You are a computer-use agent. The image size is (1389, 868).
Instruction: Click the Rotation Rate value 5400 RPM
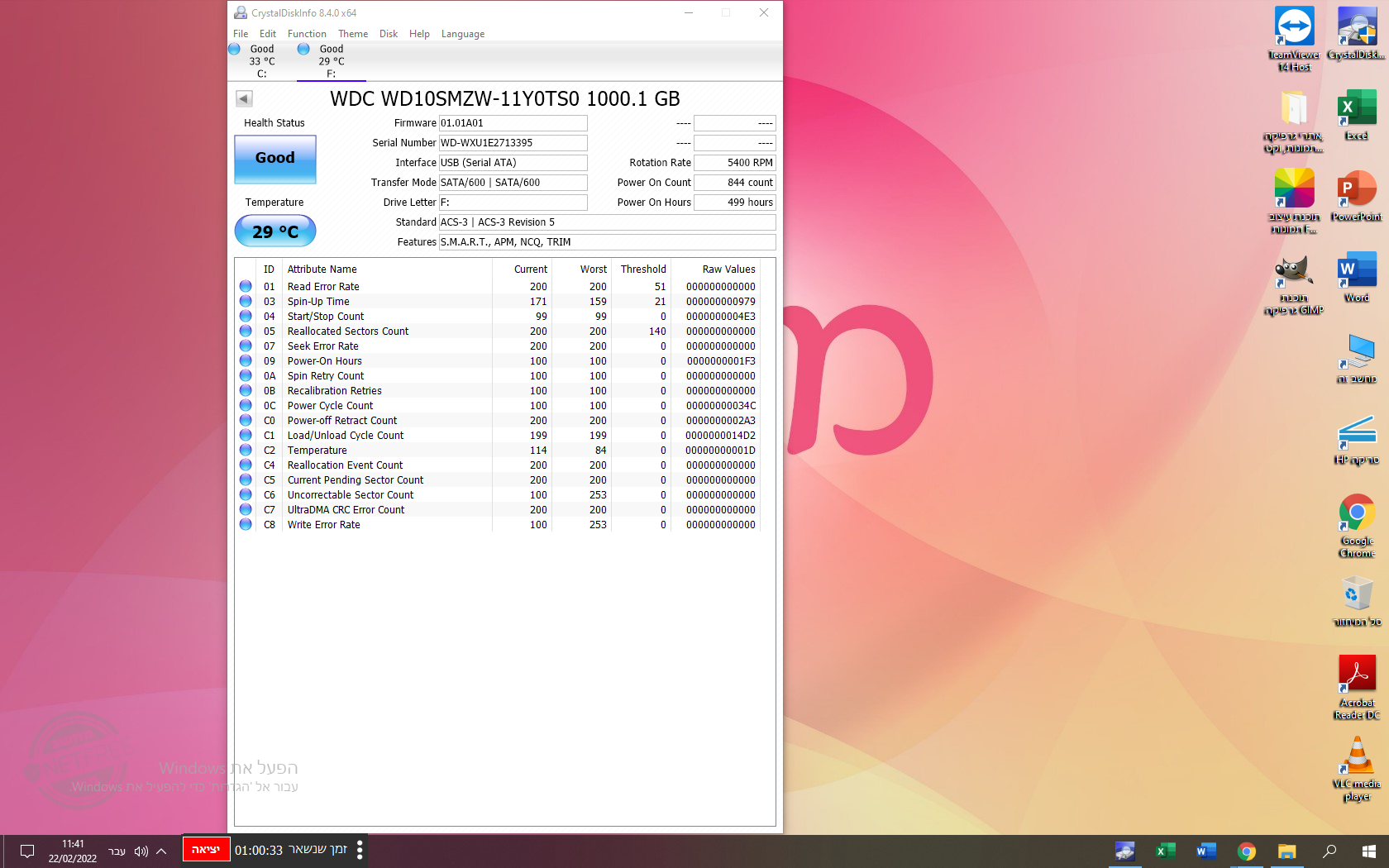click(734, 163)
